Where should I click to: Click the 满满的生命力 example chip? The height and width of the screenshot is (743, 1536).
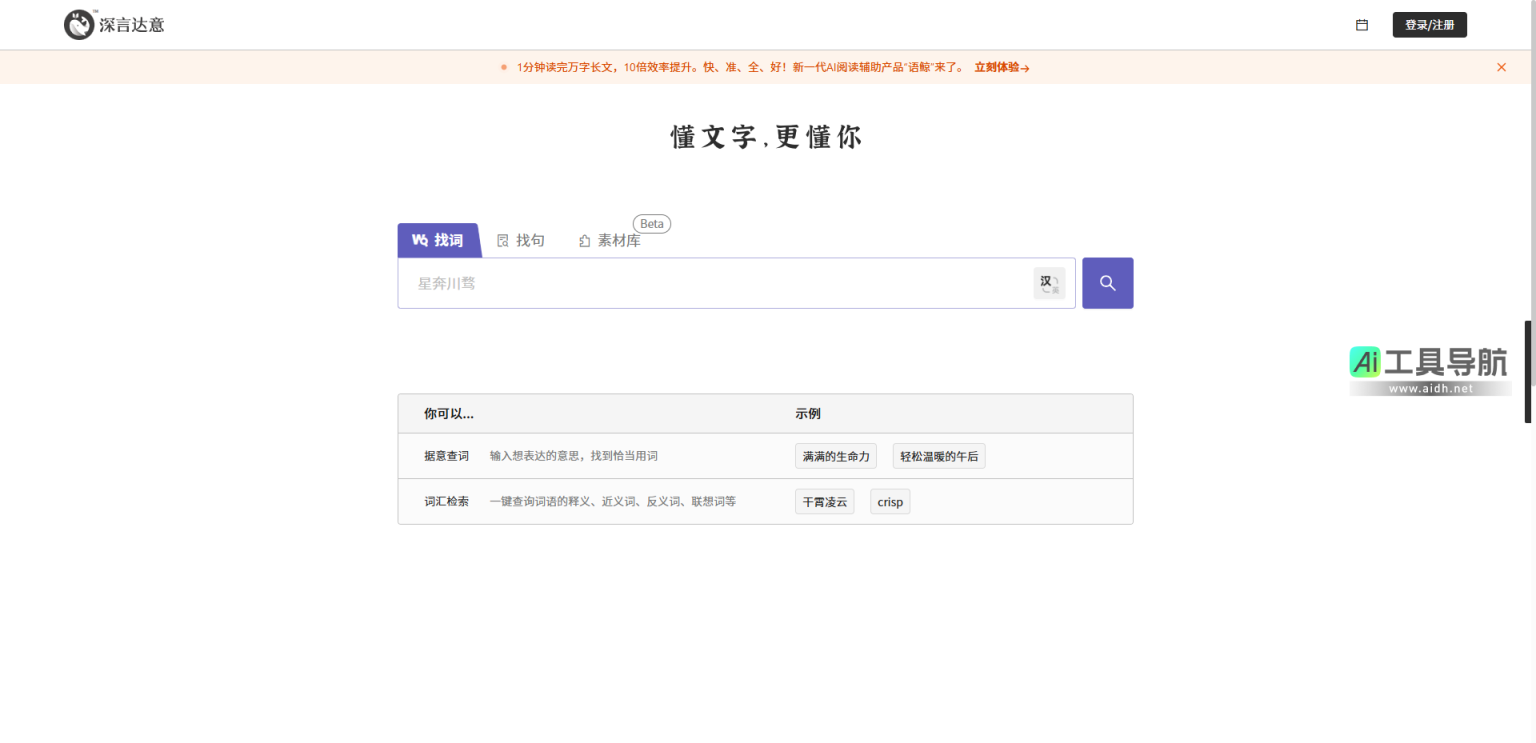click(x=836, y=456)
